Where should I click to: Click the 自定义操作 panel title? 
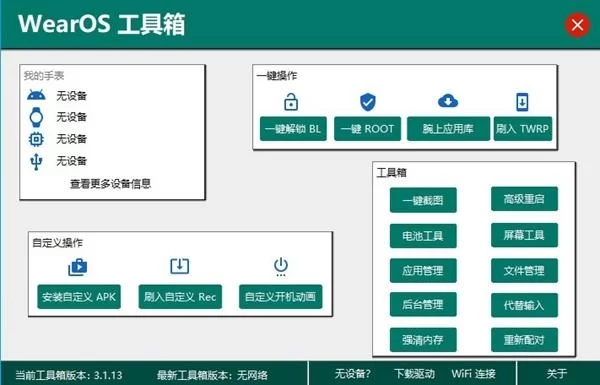57,243
